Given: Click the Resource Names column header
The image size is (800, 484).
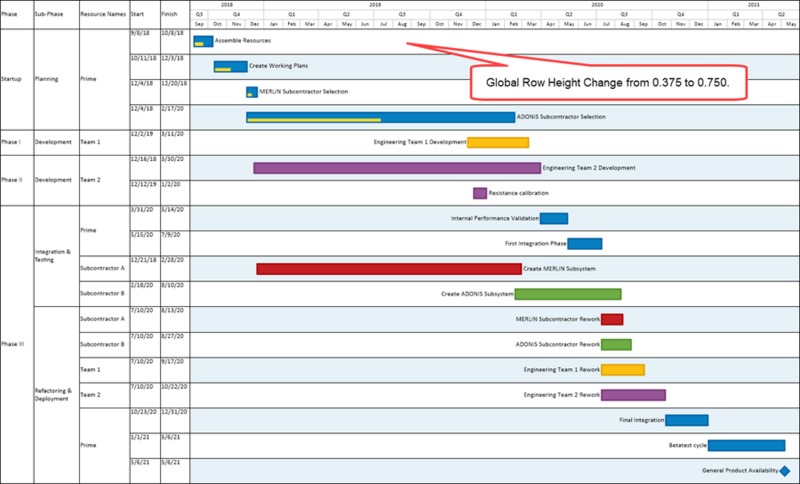Looking at the screenshot, I should click(x=103, y=14).
